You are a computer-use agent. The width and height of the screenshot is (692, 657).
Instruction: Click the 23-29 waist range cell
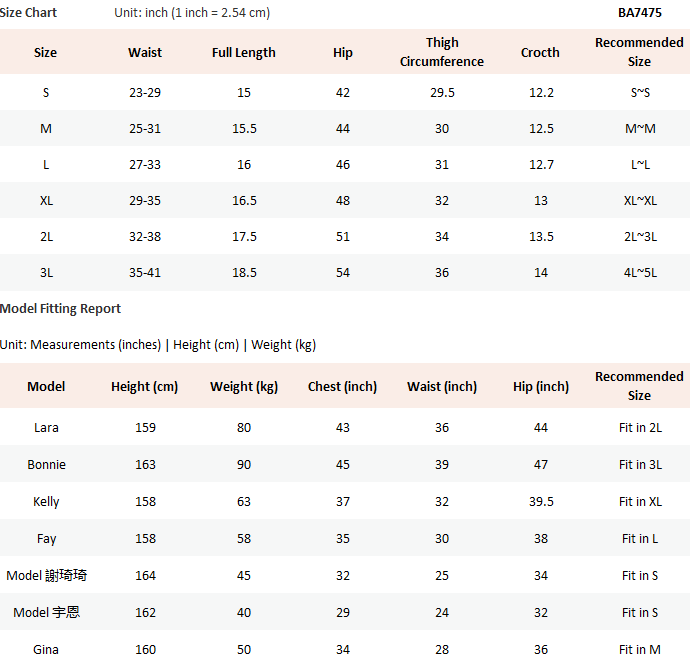click(145, 92)
